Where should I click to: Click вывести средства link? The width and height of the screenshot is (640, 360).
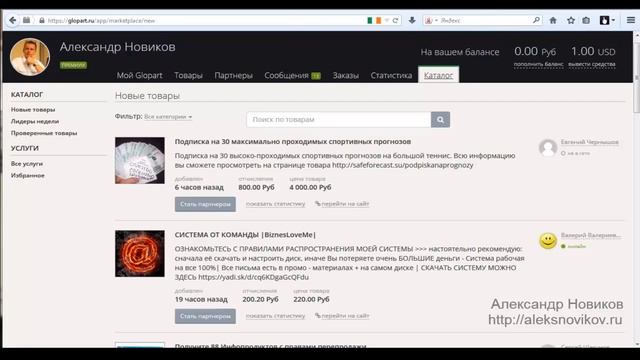pos(591,64)
